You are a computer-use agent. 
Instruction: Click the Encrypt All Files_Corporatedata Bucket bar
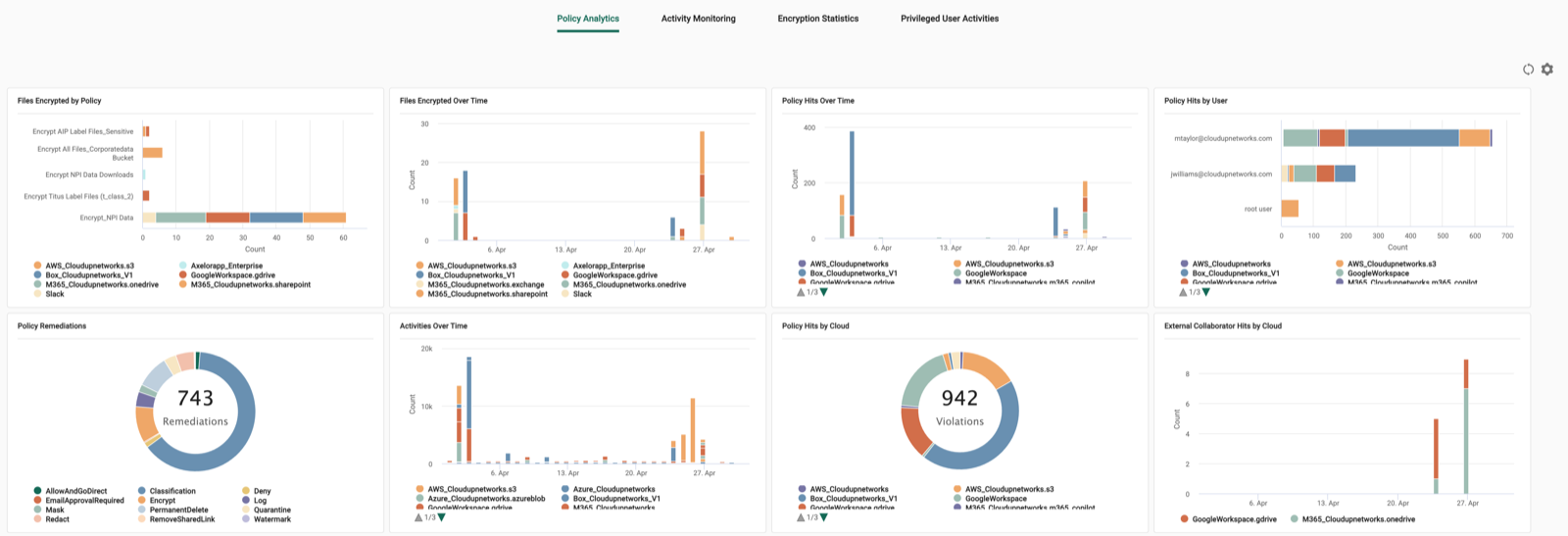click(x=153, y=153)
